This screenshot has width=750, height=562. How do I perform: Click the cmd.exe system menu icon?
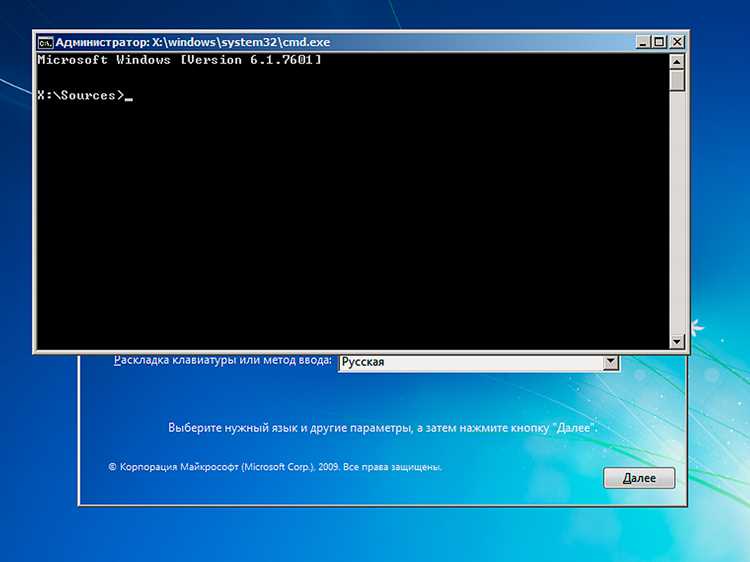pos(45,43)
